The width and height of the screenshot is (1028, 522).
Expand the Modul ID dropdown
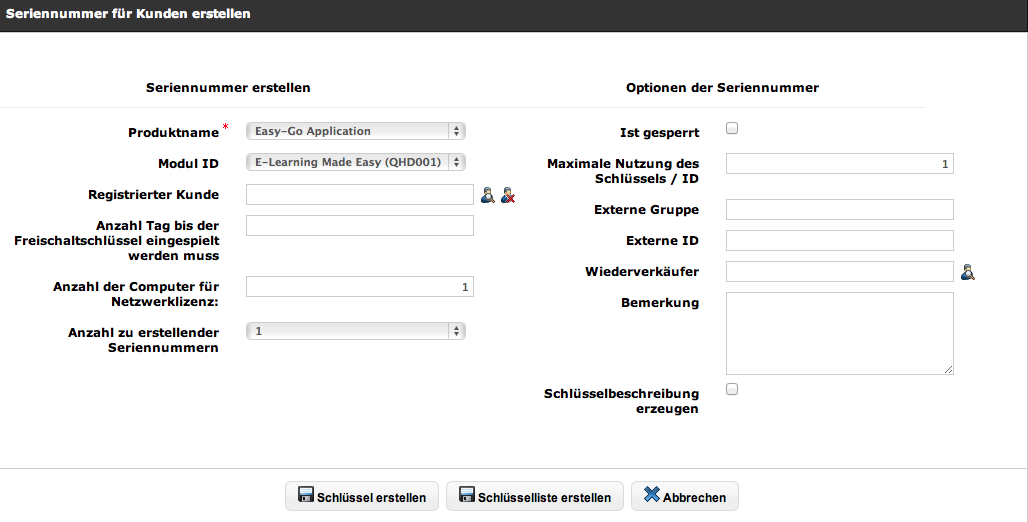pyautogui.click(x=356, y=162)
